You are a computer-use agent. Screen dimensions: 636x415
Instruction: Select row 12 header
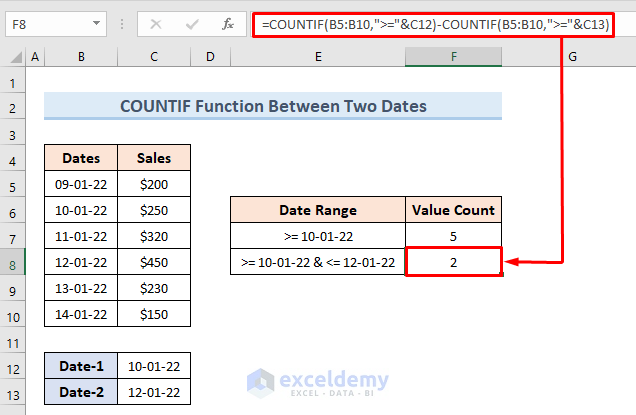click(13, 366)
